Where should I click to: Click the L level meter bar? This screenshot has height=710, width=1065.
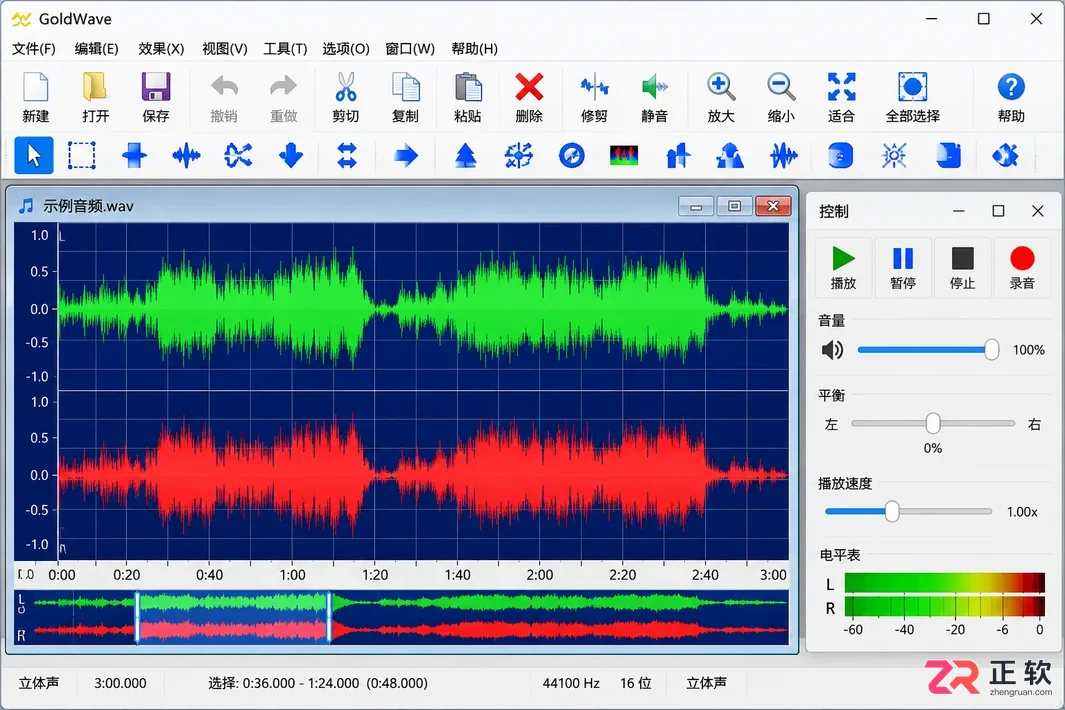pyautogui.click(x=945, y=583)
